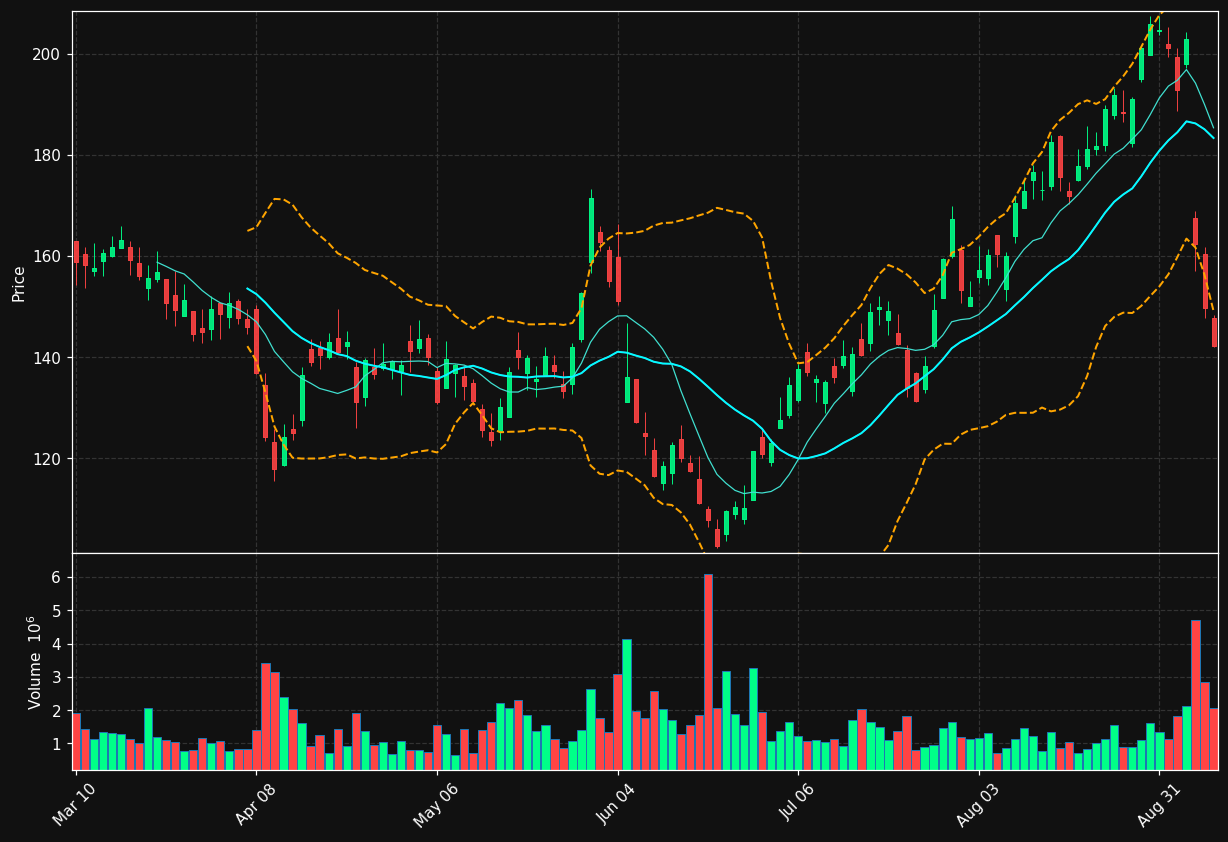
Task: Click the 160 price axis label
Action: (48, 256)
